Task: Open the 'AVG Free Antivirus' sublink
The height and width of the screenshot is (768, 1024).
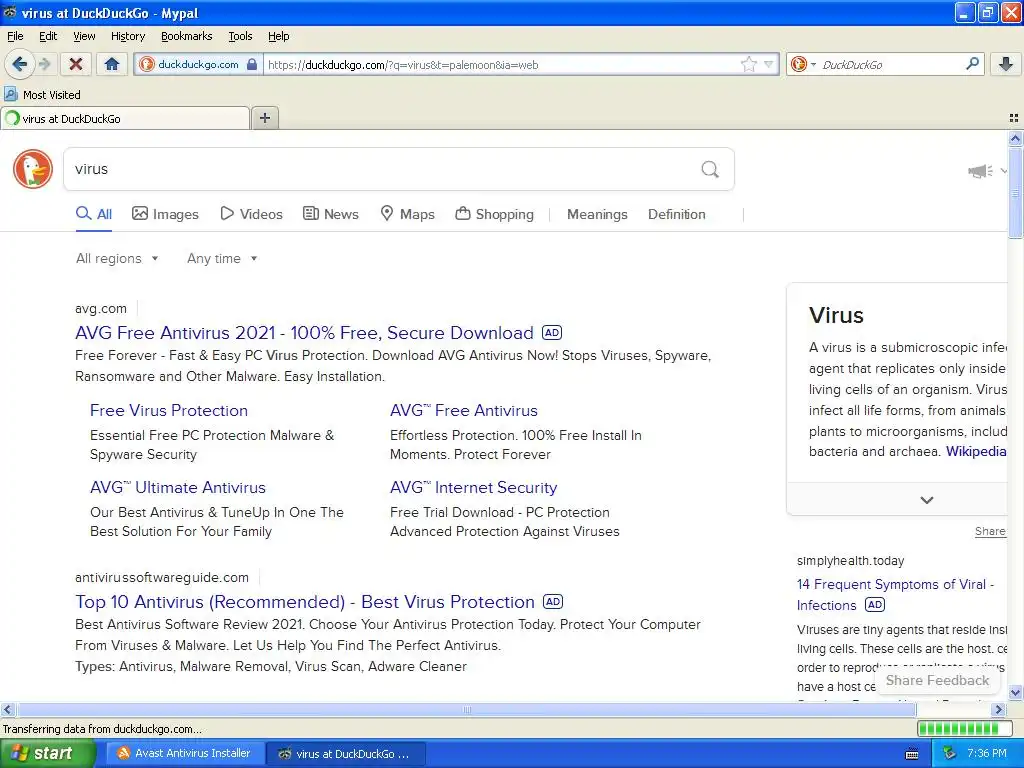Action: 464,411
